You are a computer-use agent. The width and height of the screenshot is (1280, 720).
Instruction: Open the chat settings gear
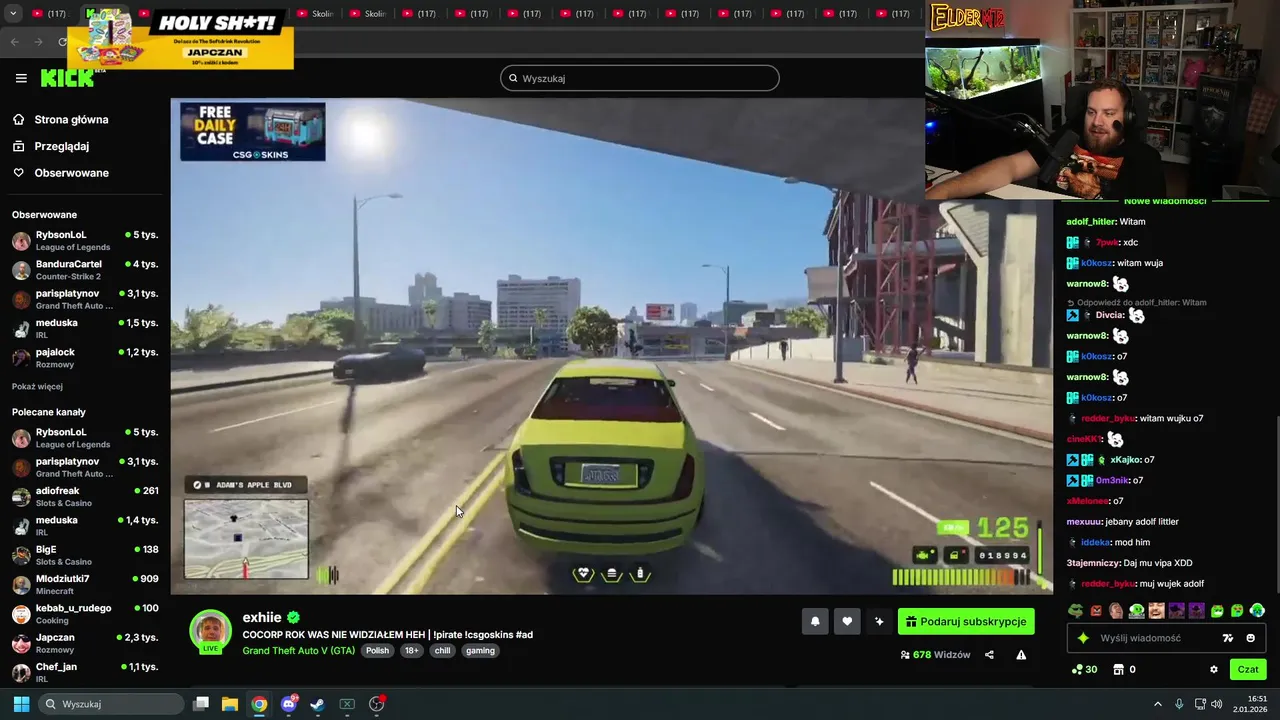(x=1214, y=670)
